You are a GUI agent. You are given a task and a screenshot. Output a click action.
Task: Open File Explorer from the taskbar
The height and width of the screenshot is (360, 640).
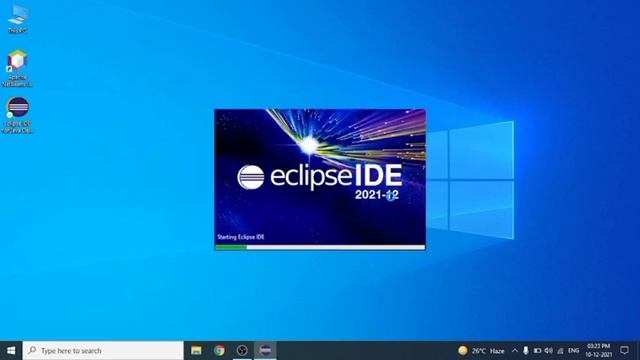pyautogui.click(x=196, y=351)
